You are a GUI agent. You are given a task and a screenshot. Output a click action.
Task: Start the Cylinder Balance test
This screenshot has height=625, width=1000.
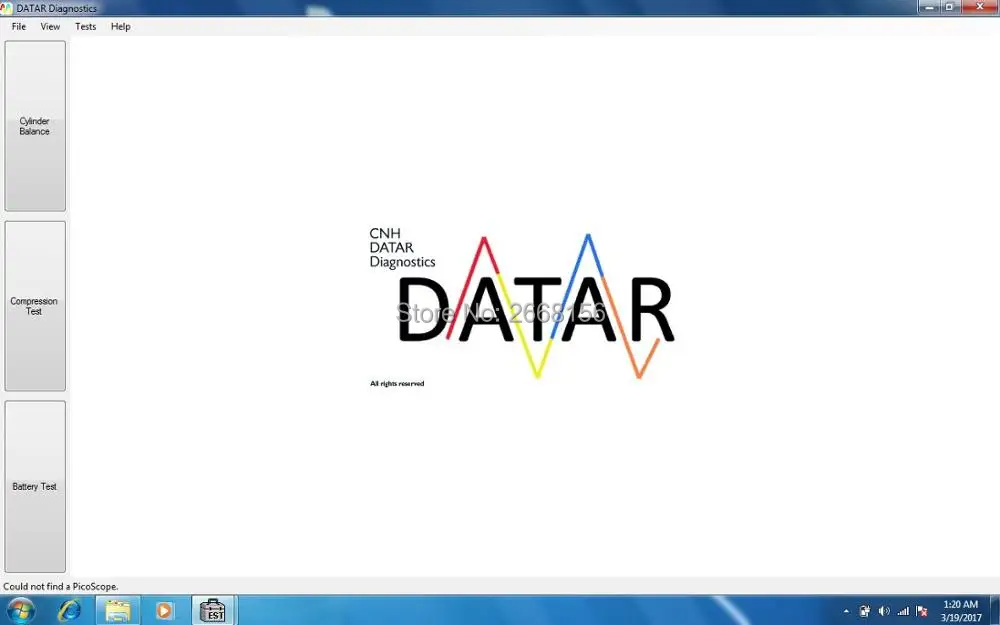[x=35, y=126]
